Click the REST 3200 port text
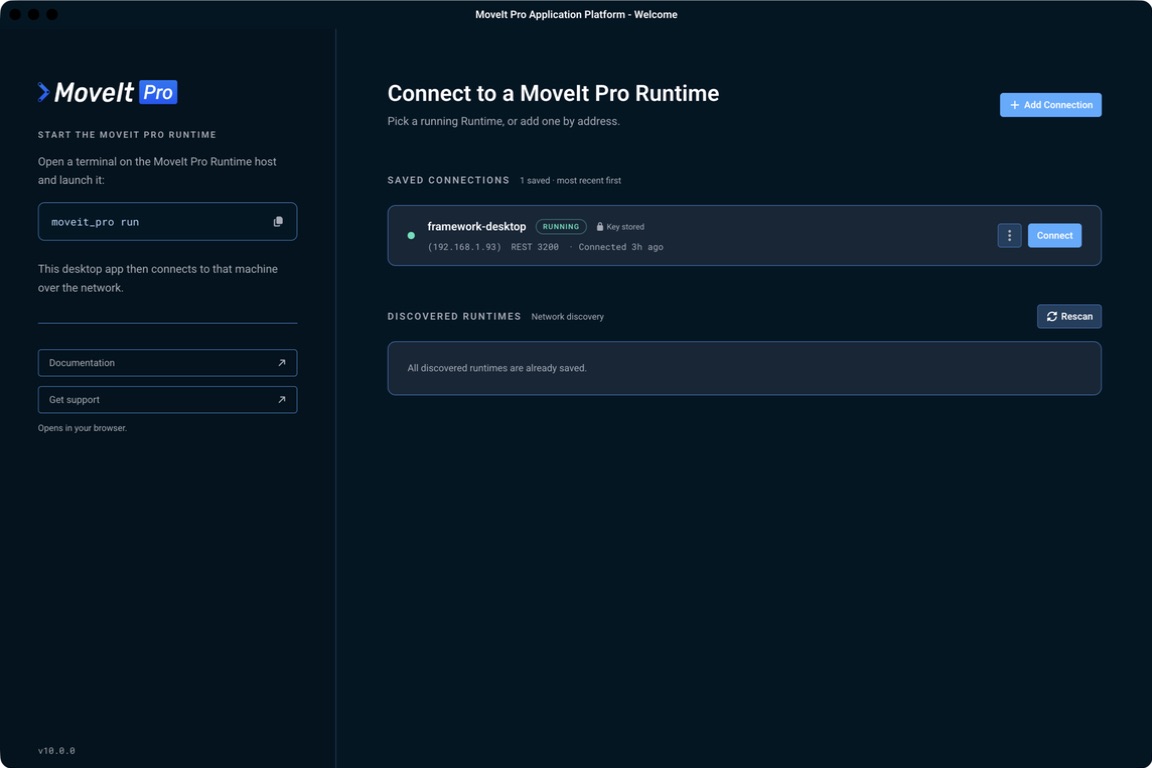The width and height of the screenshot is (1152, 768). (535, 247)
